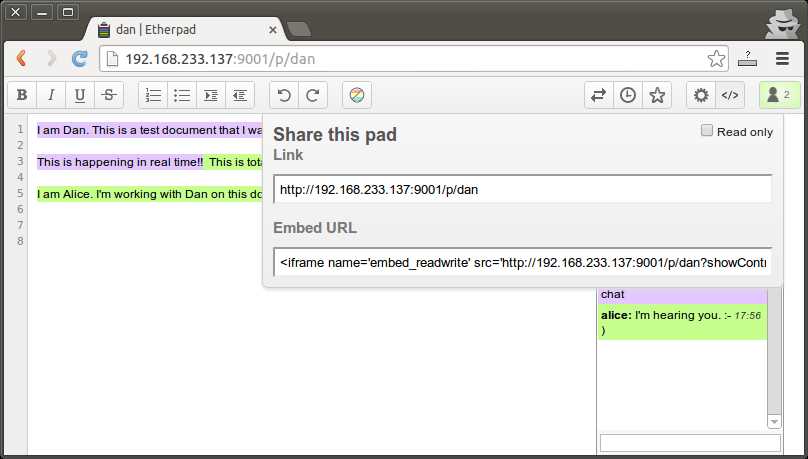This screenshot has height=459, width=808.
Task: Apply italic formatting
Action: 51,95
